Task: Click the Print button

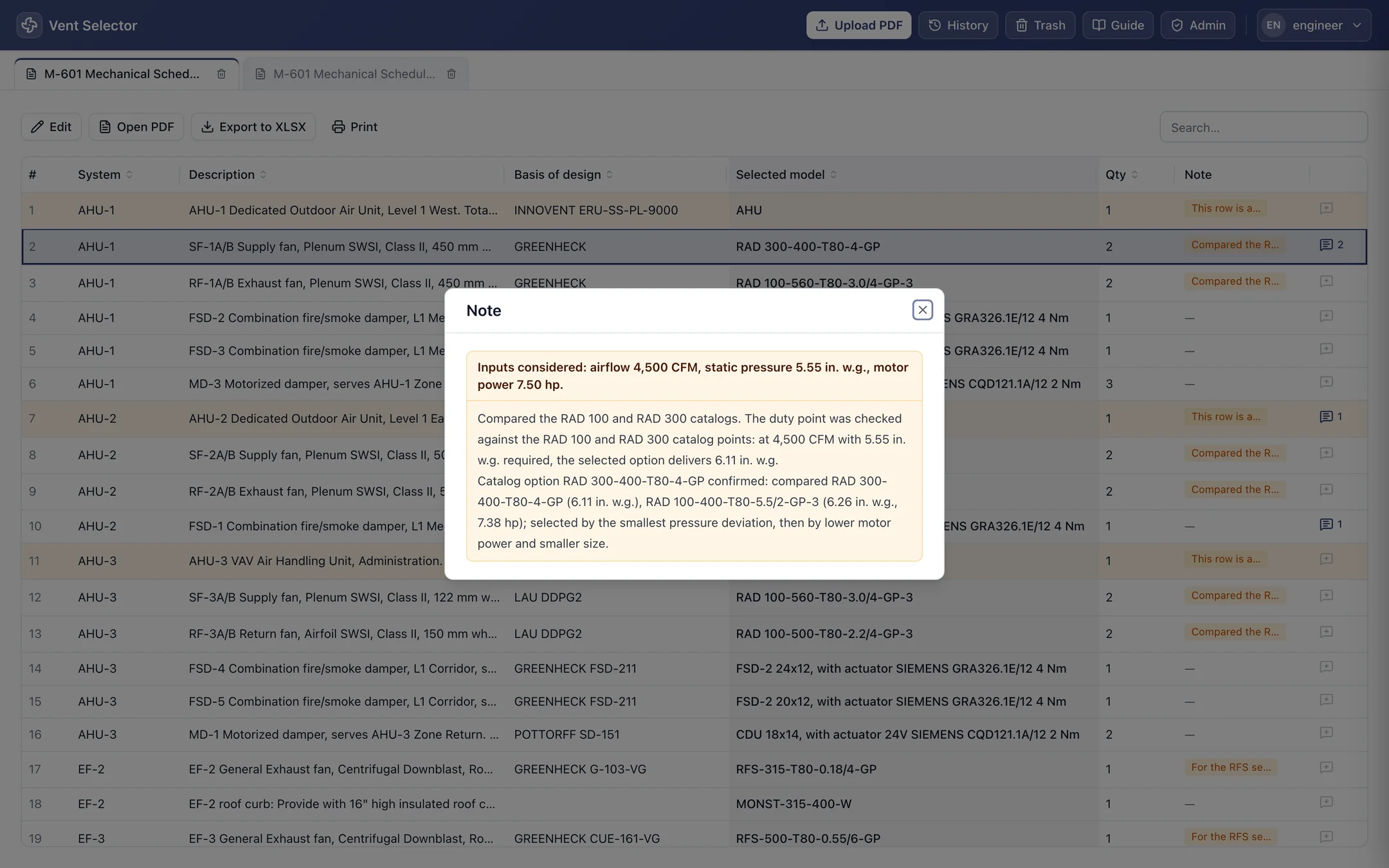Action: pyautogui.click(x=354, y=127)
